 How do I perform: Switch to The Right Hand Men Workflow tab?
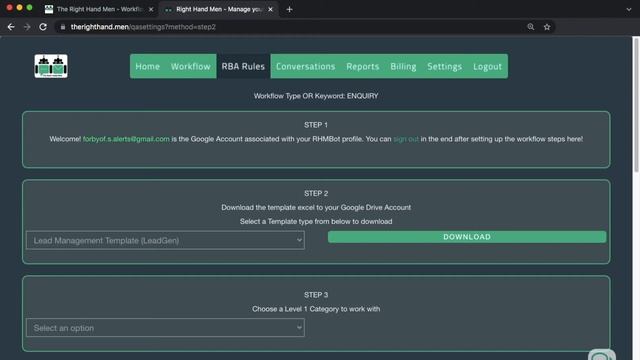99,9
